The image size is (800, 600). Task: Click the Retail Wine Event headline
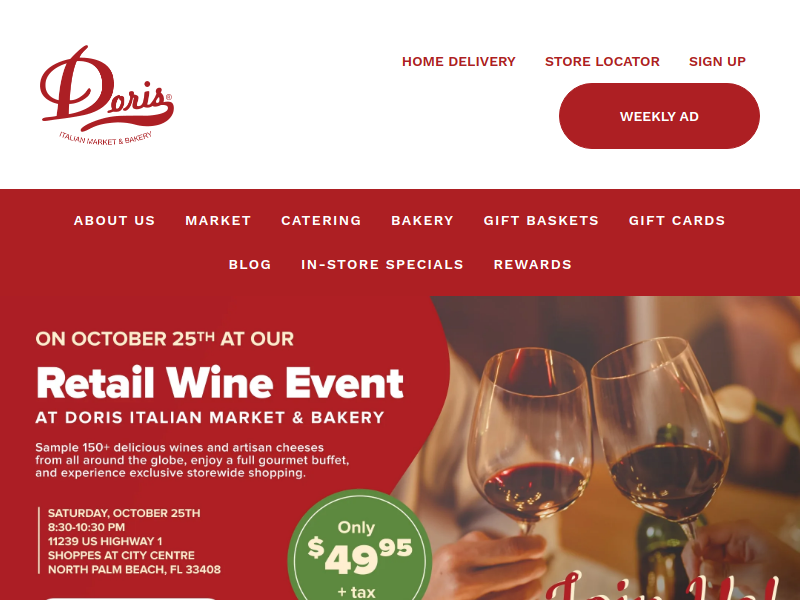[x=220, y=383]
